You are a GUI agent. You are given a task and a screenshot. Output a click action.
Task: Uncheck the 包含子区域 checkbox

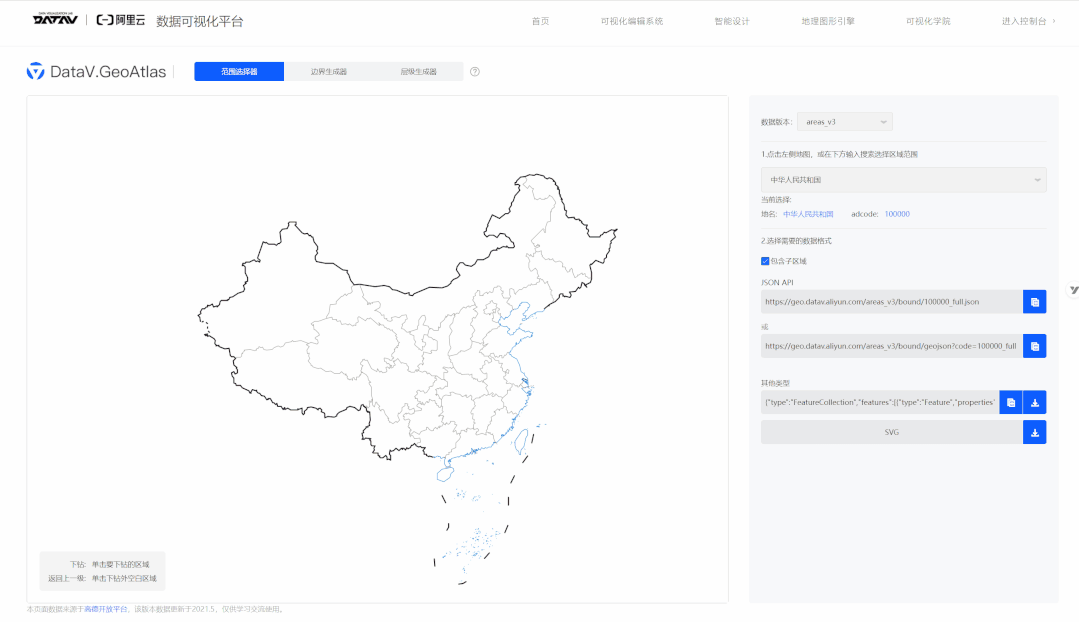(766, 261)
